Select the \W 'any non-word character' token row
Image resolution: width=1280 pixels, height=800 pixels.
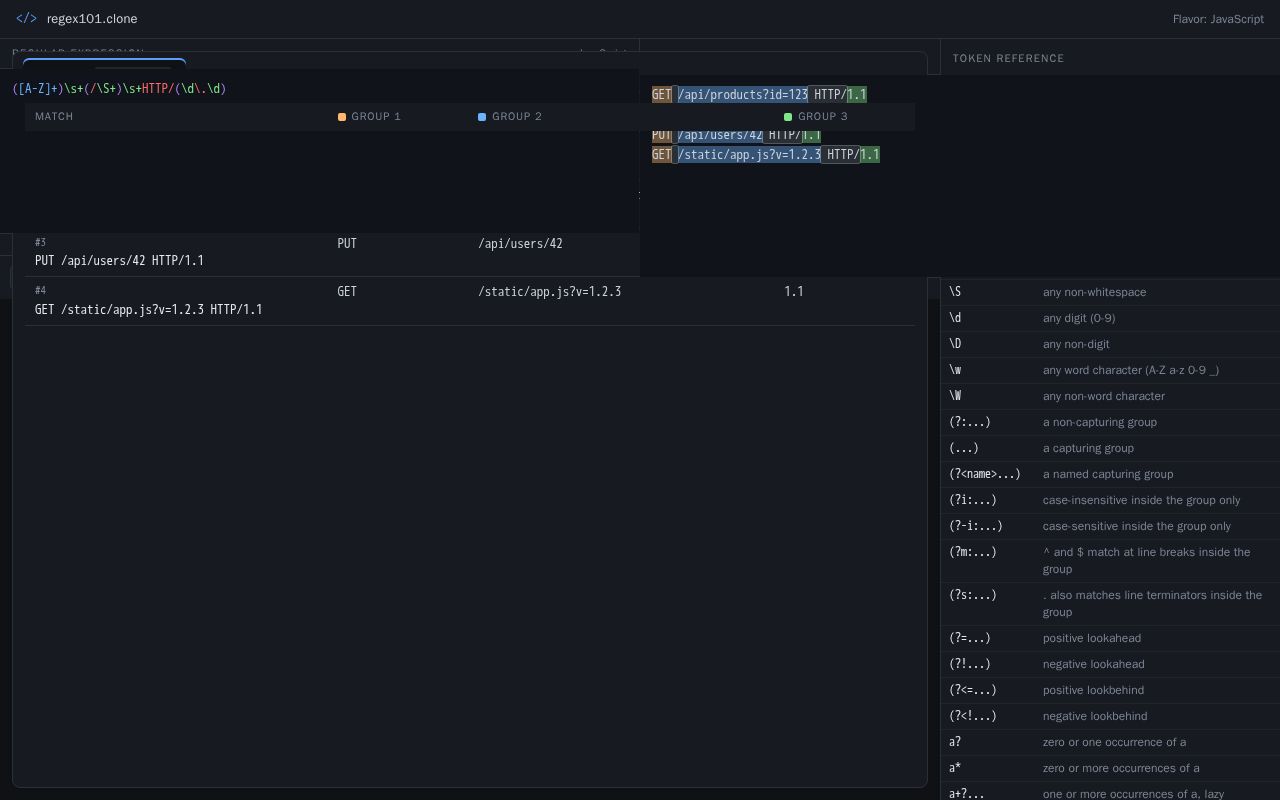tap(1110, 396)
